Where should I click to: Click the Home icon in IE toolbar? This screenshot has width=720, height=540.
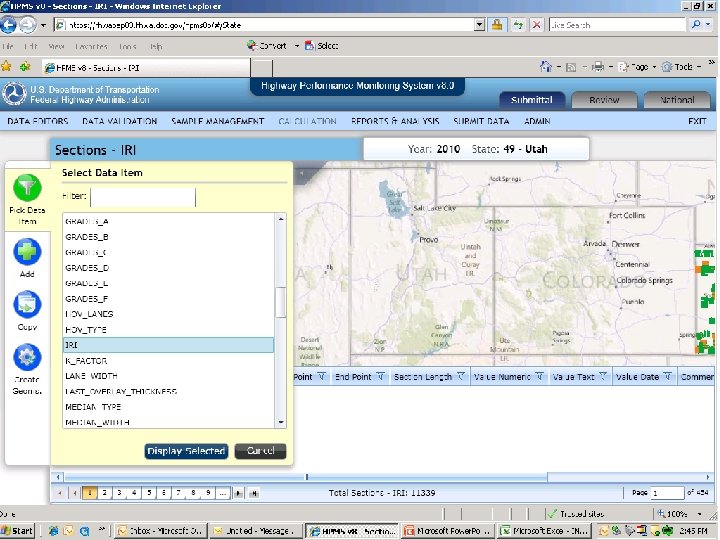tap(546, 67)
